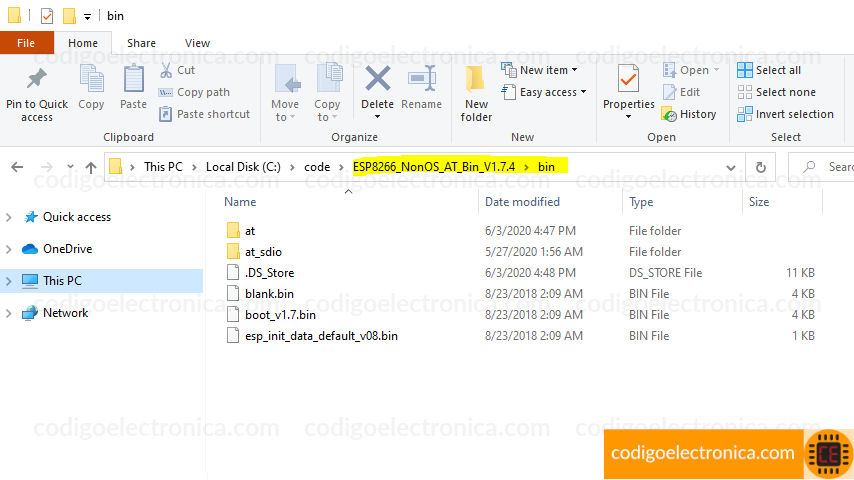Show file History
854x480 pixels.
click(689, 114)
